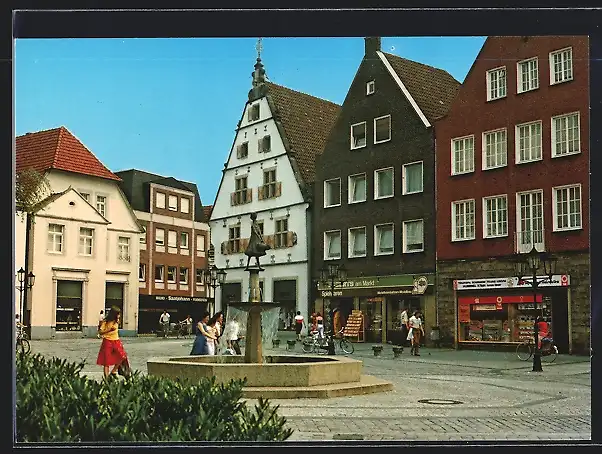This screenshot has width=602, height=454.
Task: Click the pedestrian walking by the green shopfront
Action: pos(414,332)
